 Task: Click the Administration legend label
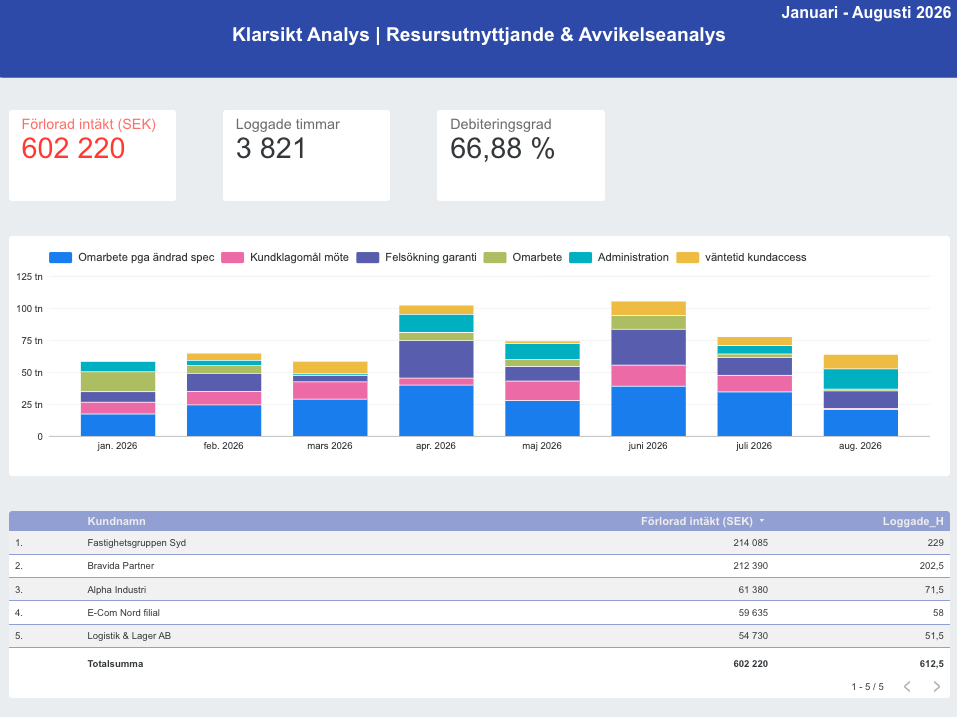click(x=633, y=258)
